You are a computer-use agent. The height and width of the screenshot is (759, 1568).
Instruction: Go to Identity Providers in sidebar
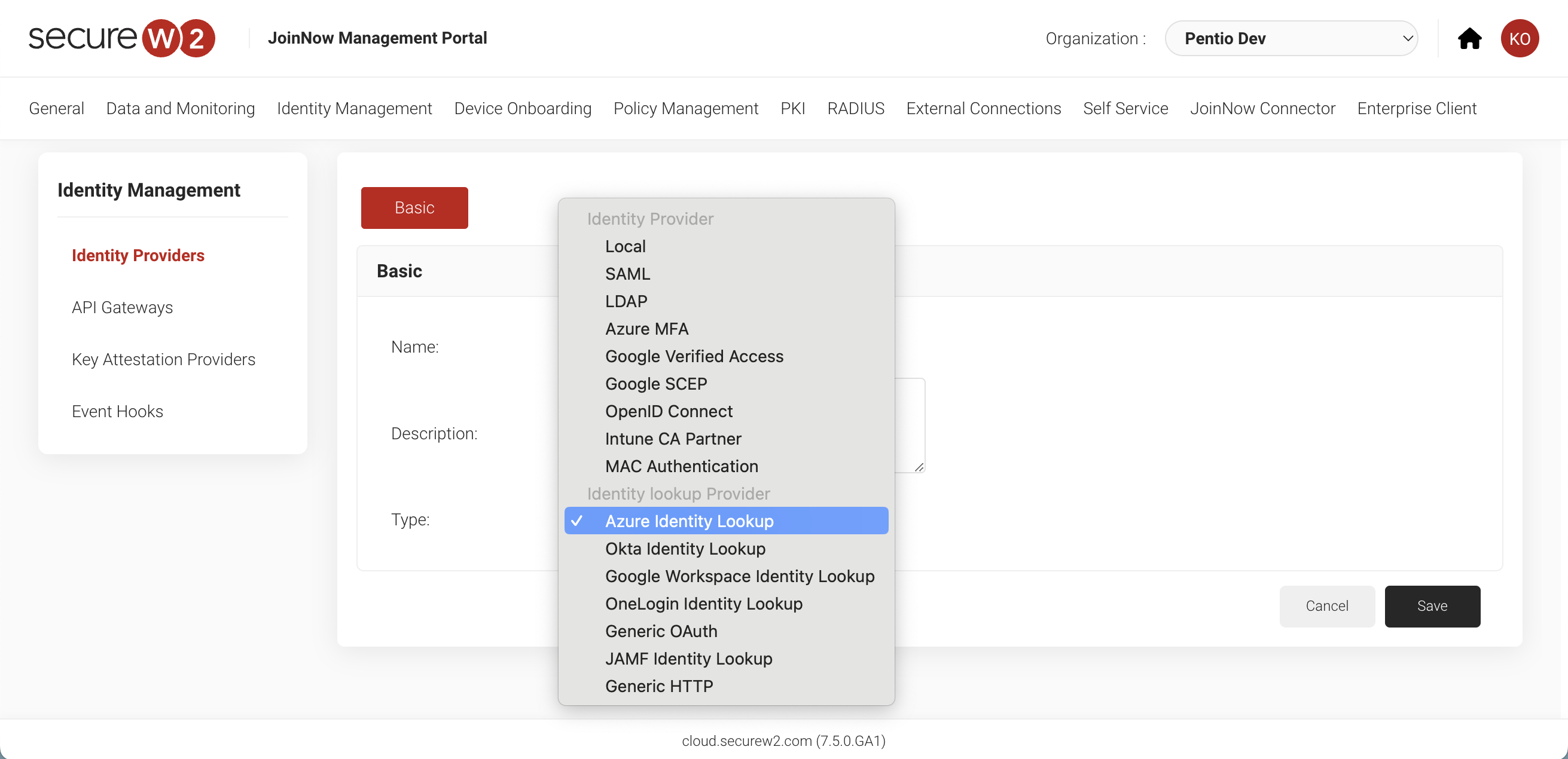[x=138, y=255]
